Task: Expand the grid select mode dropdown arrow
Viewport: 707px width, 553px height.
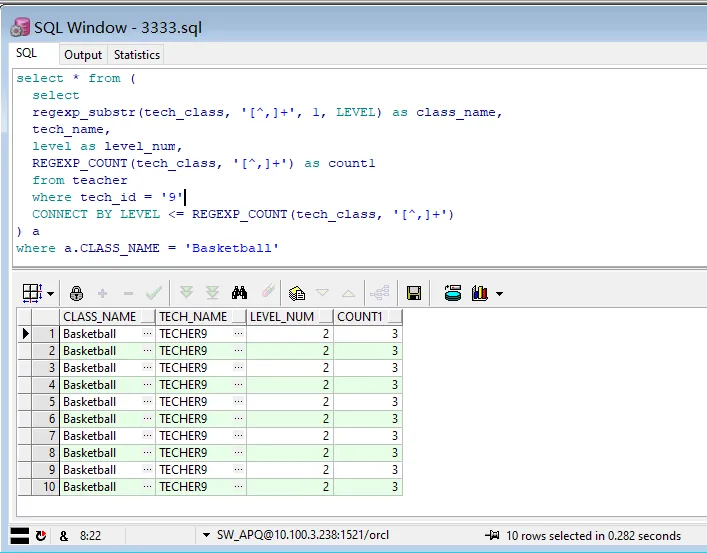Action: click(50, 294)
